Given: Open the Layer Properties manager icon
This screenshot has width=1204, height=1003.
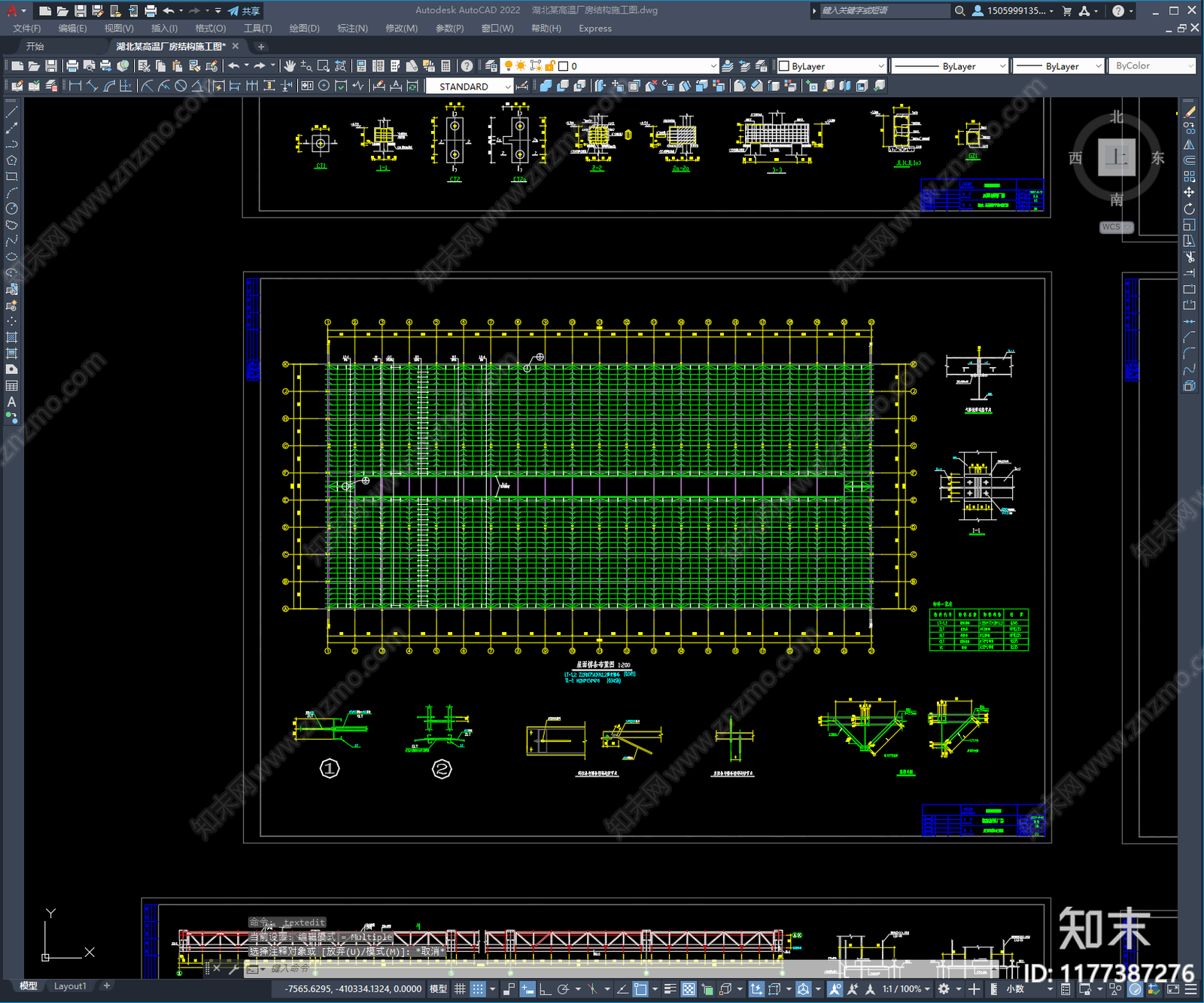Looking at the screenshot, I should coord(491,66).
